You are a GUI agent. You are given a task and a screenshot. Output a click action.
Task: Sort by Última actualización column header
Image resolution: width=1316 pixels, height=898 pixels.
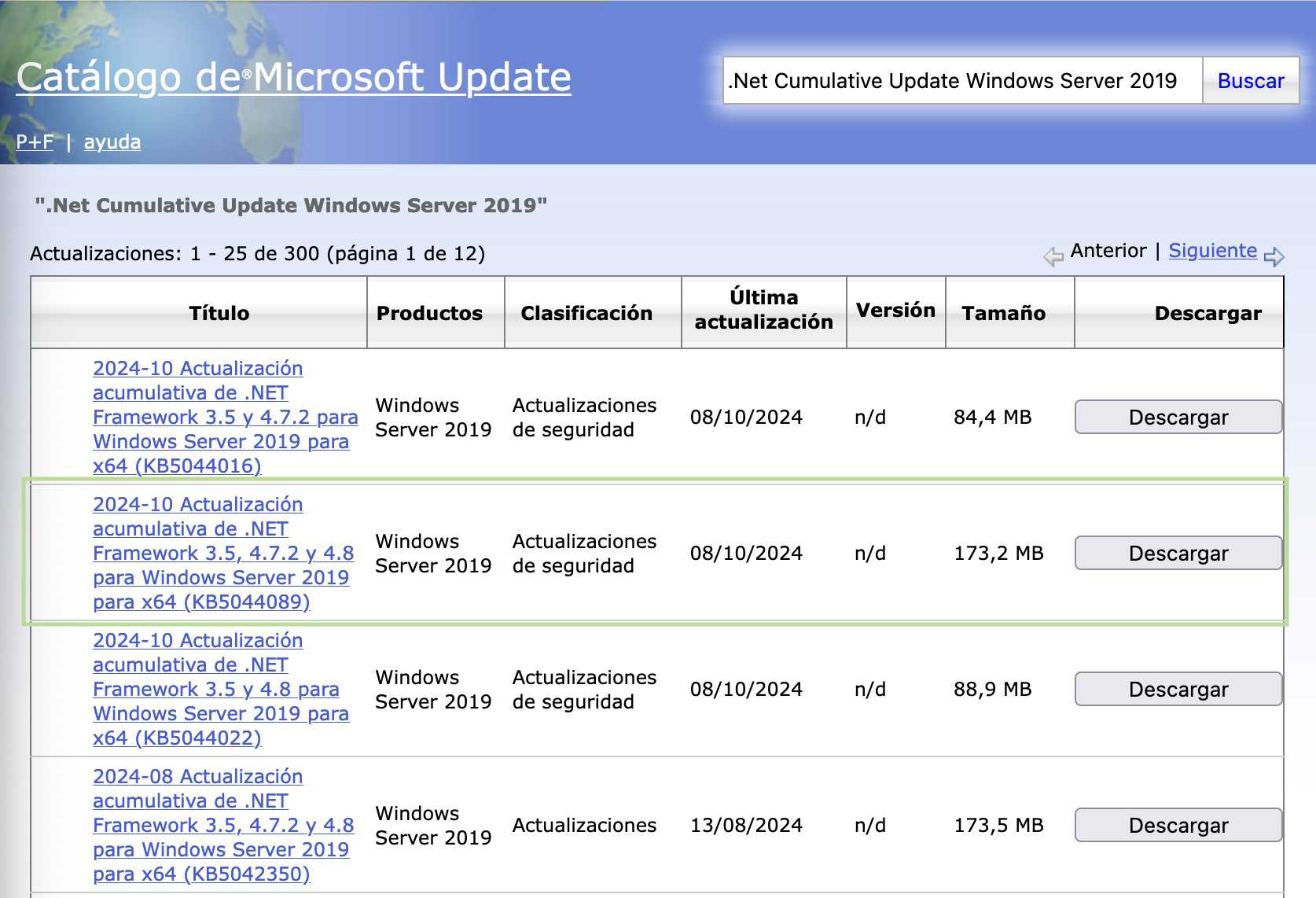coord(763,309)
